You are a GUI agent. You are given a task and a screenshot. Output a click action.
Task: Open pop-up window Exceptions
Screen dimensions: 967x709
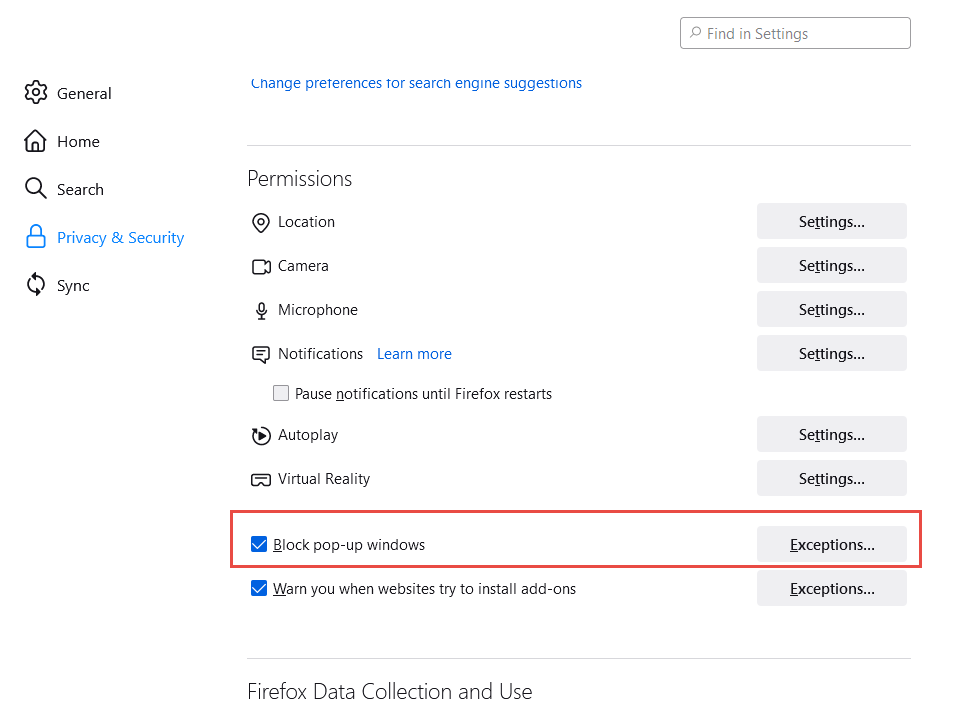point(831,544)
